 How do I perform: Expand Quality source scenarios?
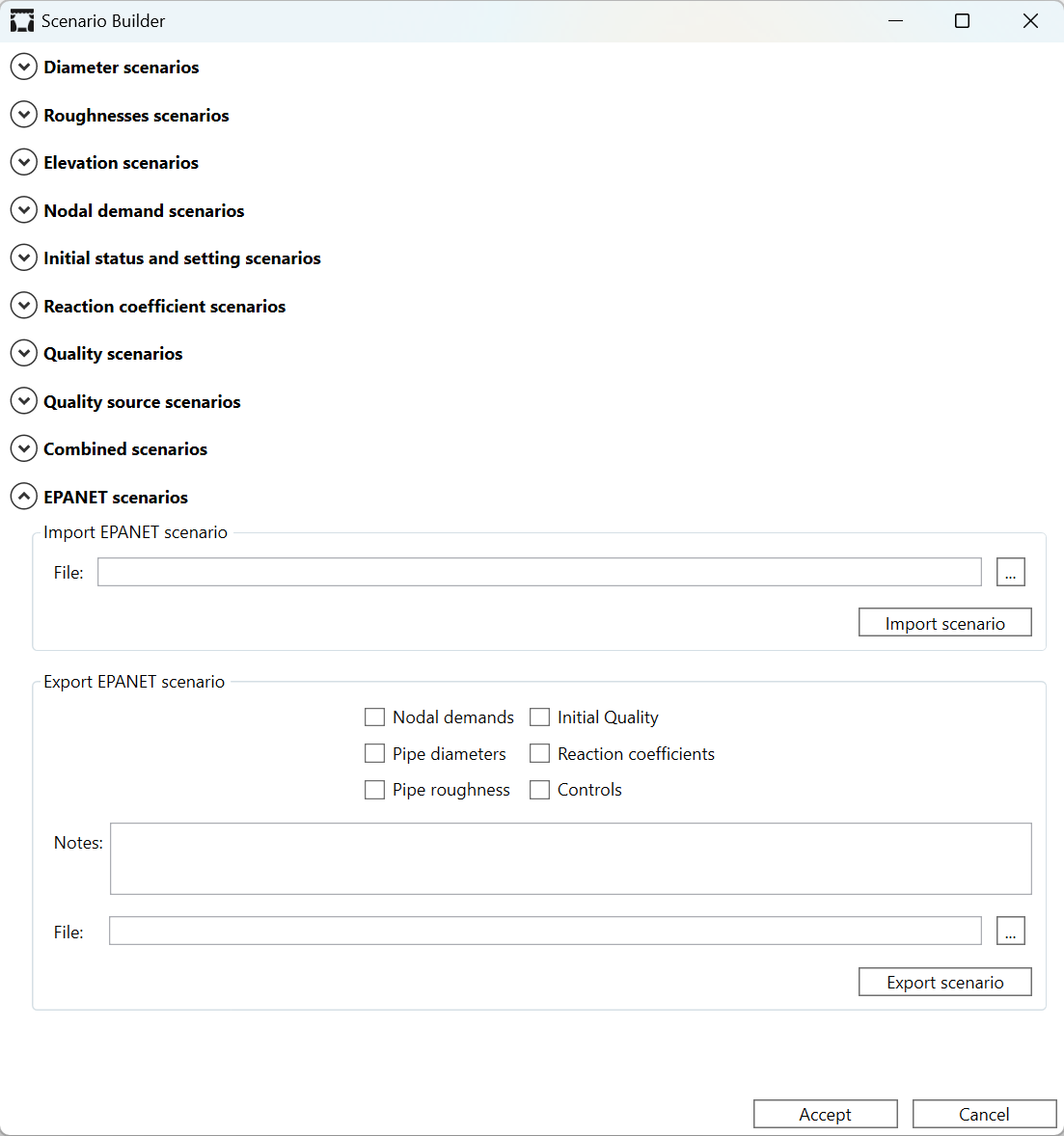23,402
